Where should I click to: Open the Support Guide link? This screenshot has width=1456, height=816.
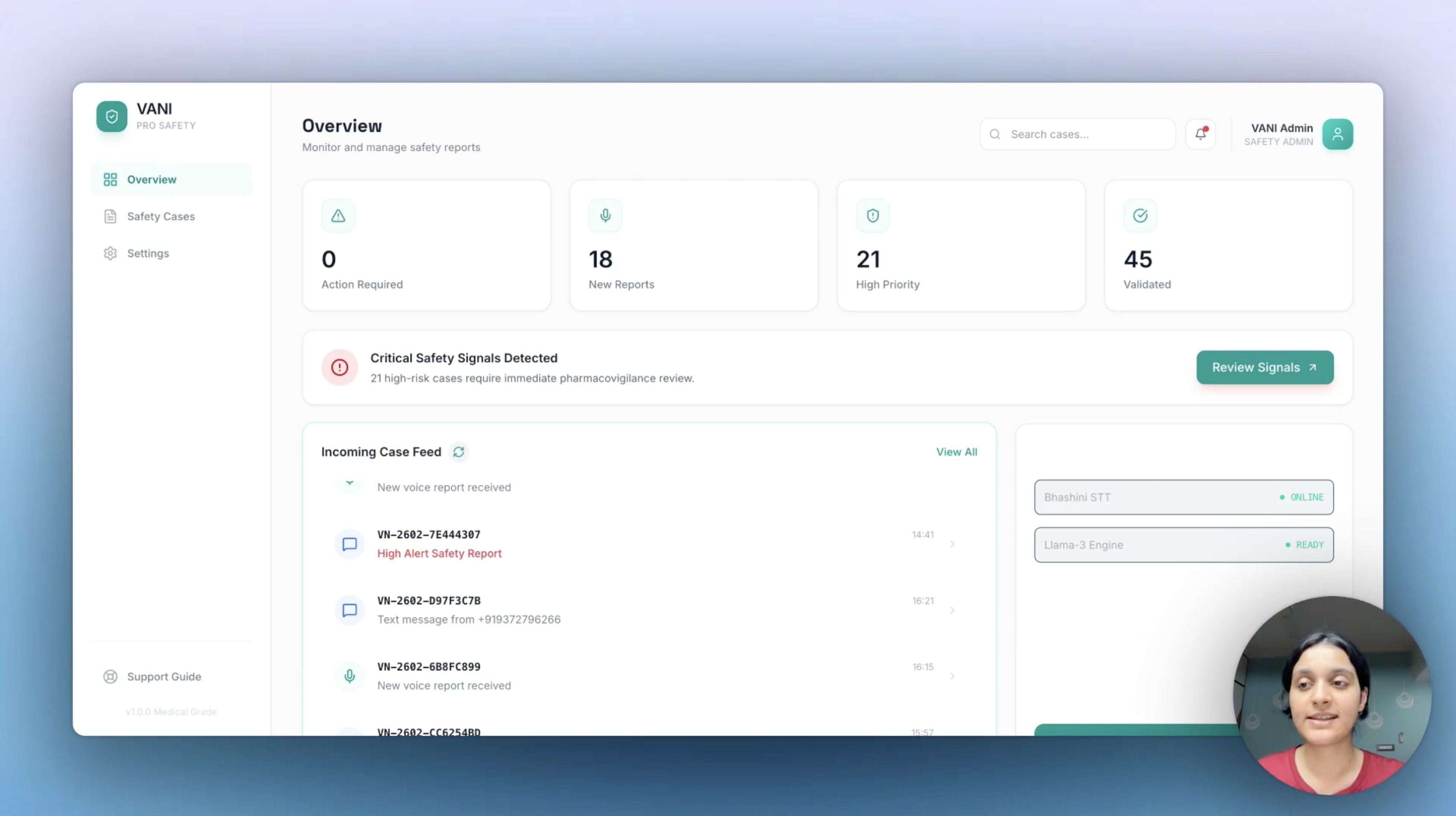[163, 677]
